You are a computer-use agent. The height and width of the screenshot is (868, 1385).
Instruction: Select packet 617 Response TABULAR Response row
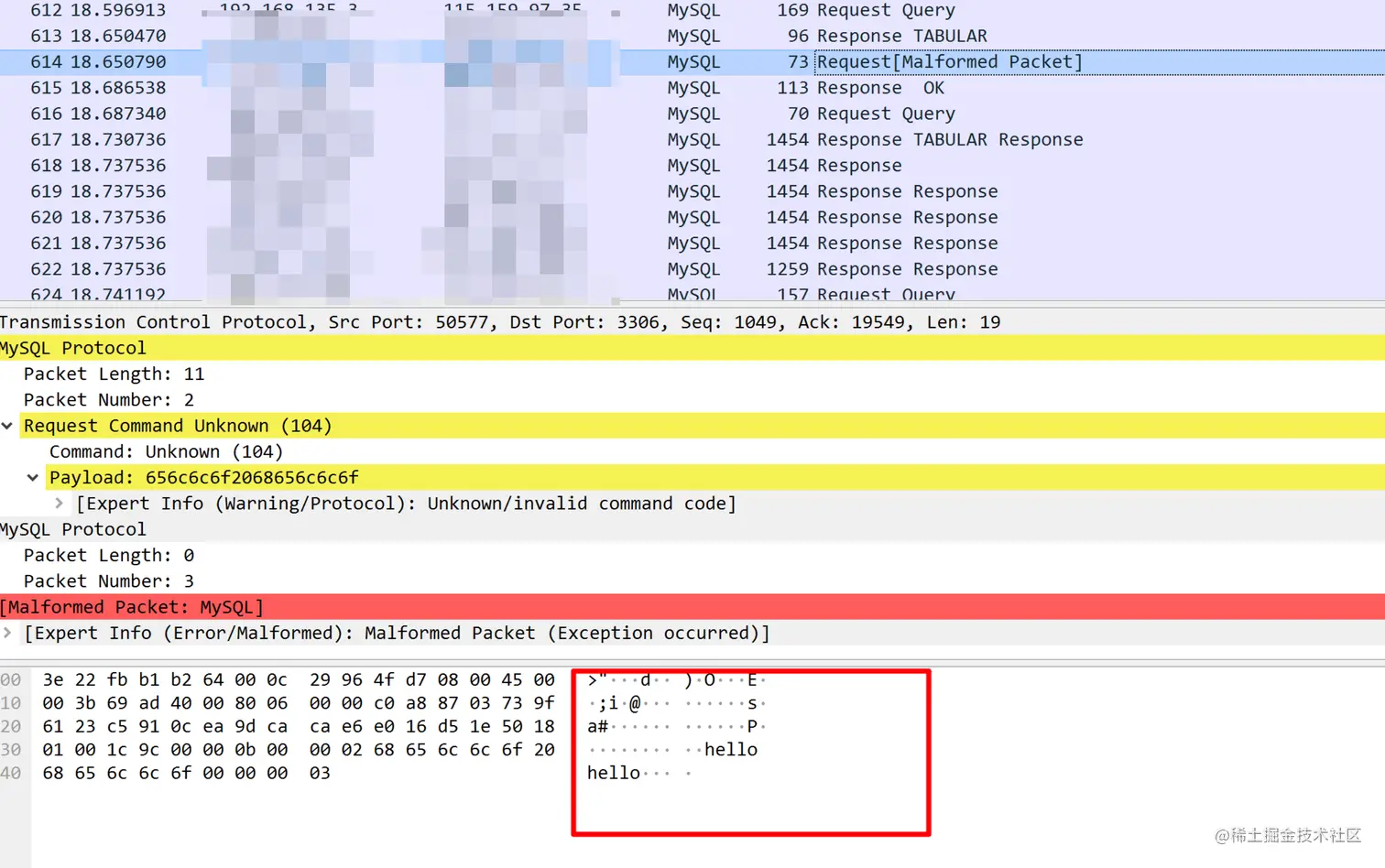(692, 139)
